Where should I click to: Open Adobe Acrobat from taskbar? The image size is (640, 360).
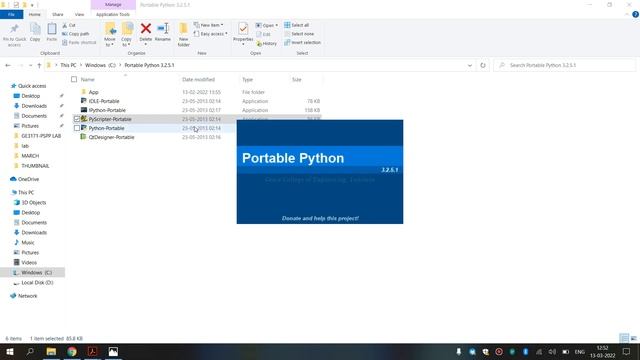coord(93,351)
